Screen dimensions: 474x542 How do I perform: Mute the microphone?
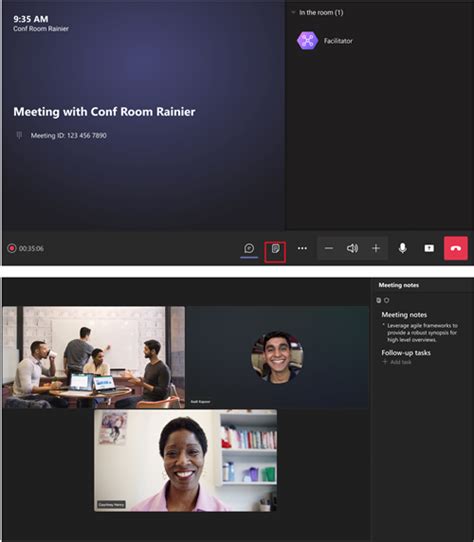pyautogui.click(x=402, y=248)
